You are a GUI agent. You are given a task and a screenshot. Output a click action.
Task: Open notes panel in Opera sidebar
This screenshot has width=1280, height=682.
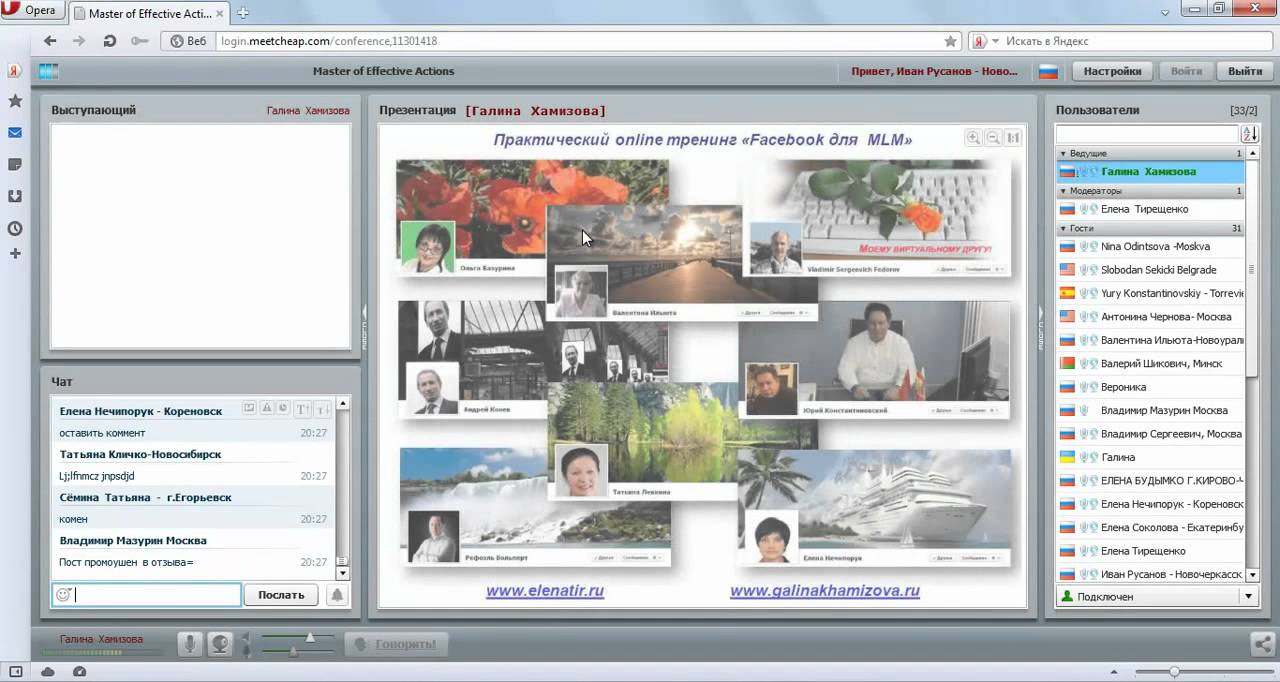coord(15,164)
